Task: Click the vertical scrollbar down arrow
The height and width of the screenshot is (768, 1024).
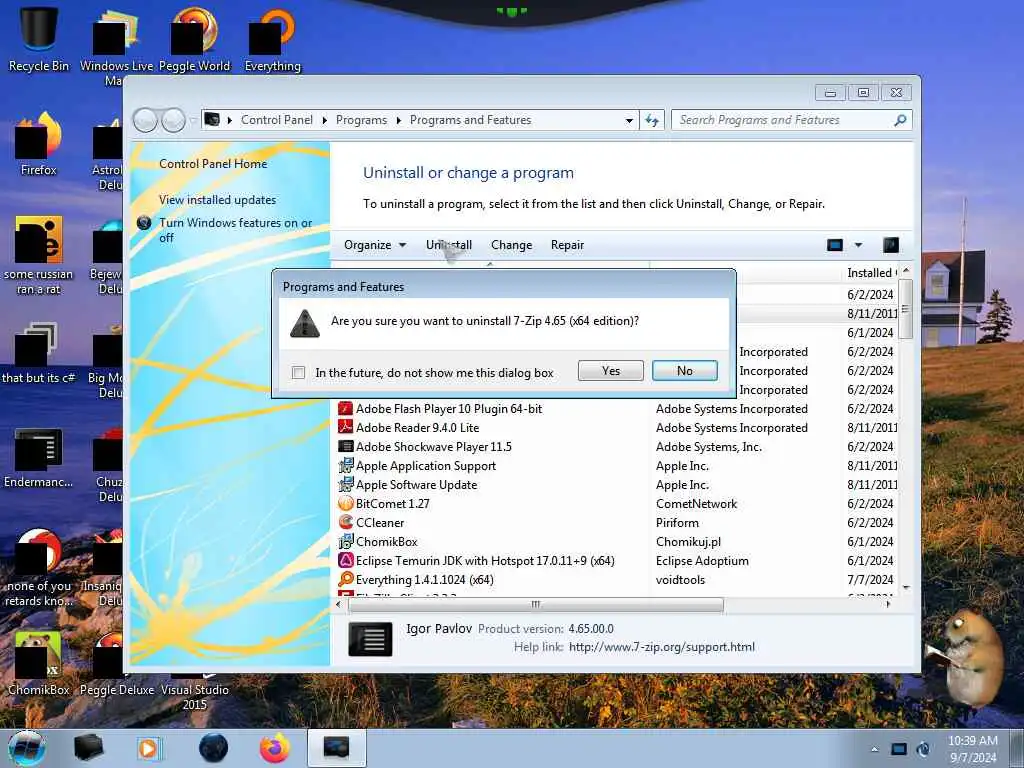Action: [906, 588]
